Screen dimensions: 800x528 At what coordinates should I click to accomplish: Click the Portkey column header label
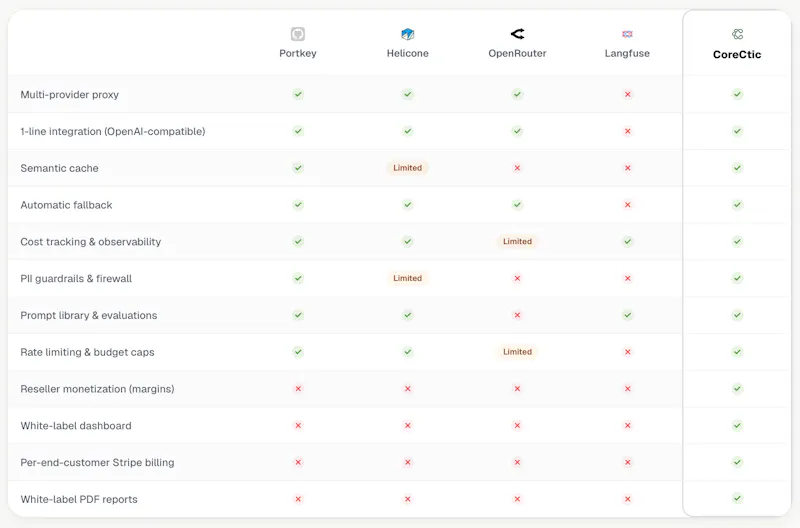point(298,54)
